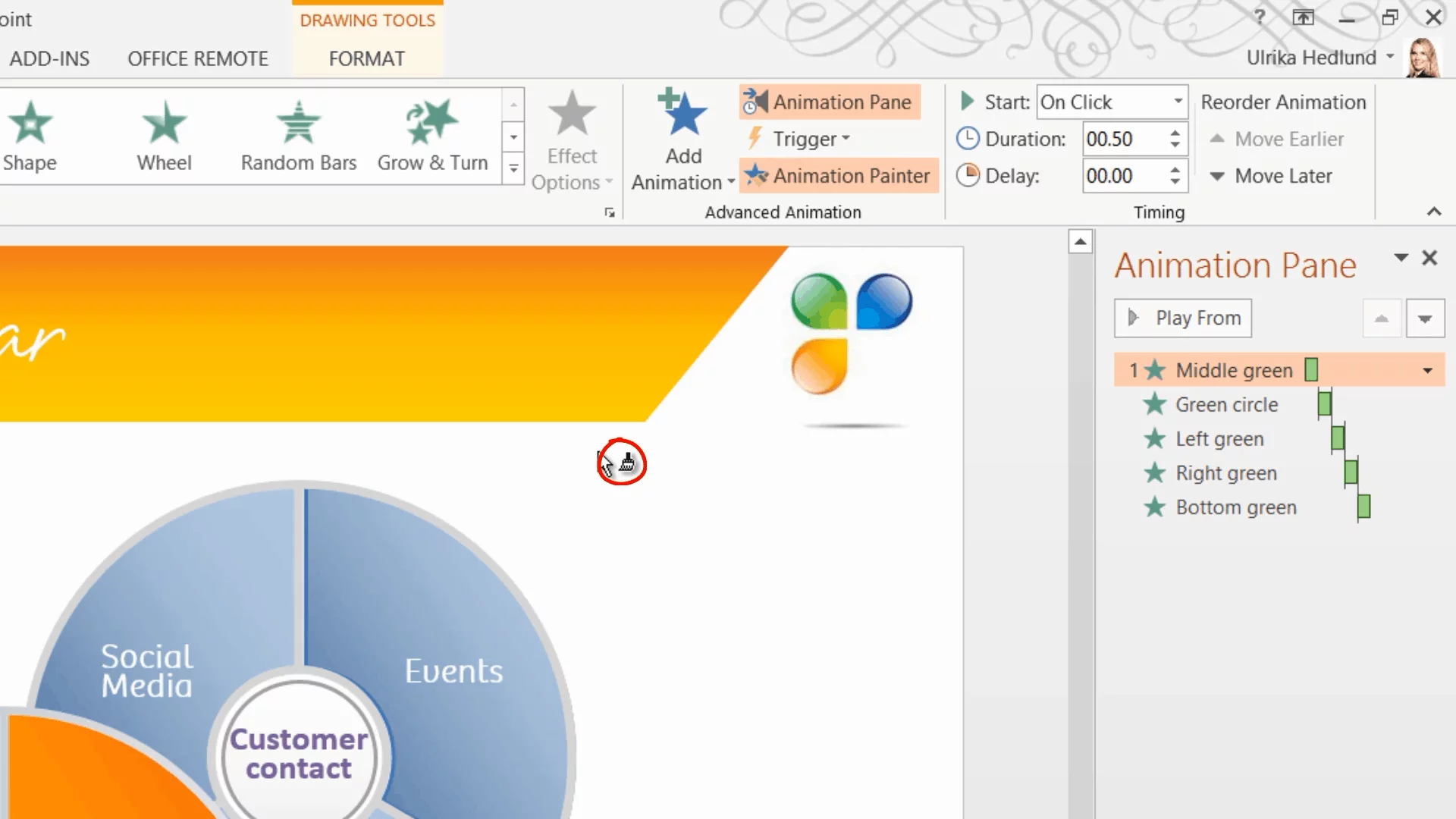Screen dimensions: 1456x819
Task: Click the Add Animation star icon
Action: point(683,114)
